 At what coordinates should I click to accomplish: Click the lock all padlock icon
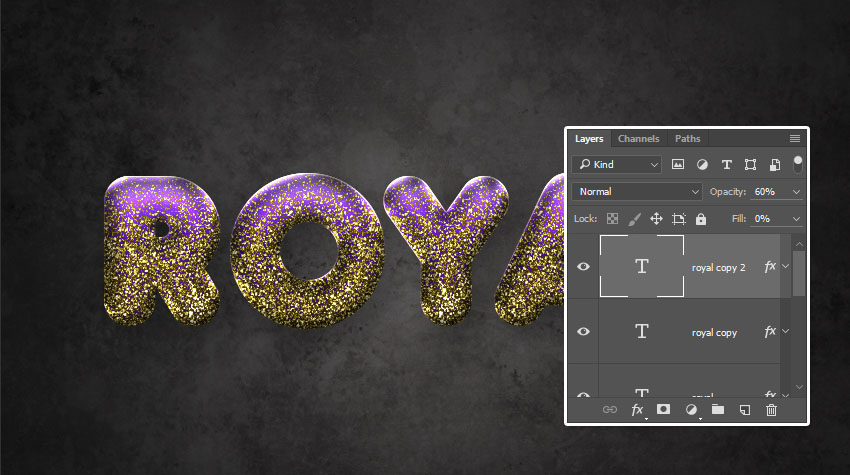click(x=701, y=218)
